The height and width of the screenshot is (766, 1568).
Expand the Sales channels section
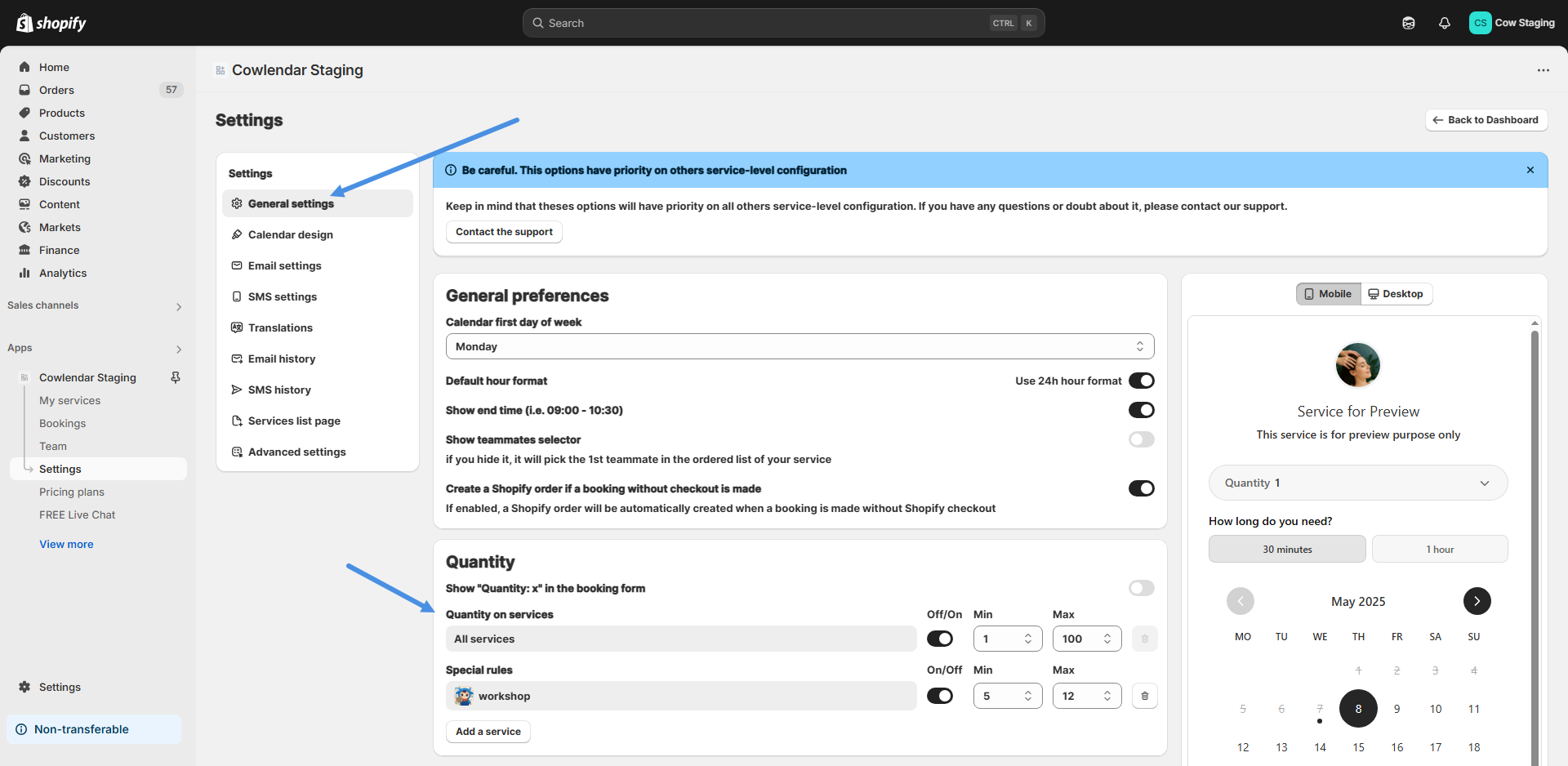pyautogui.click(x=178, y=306)
